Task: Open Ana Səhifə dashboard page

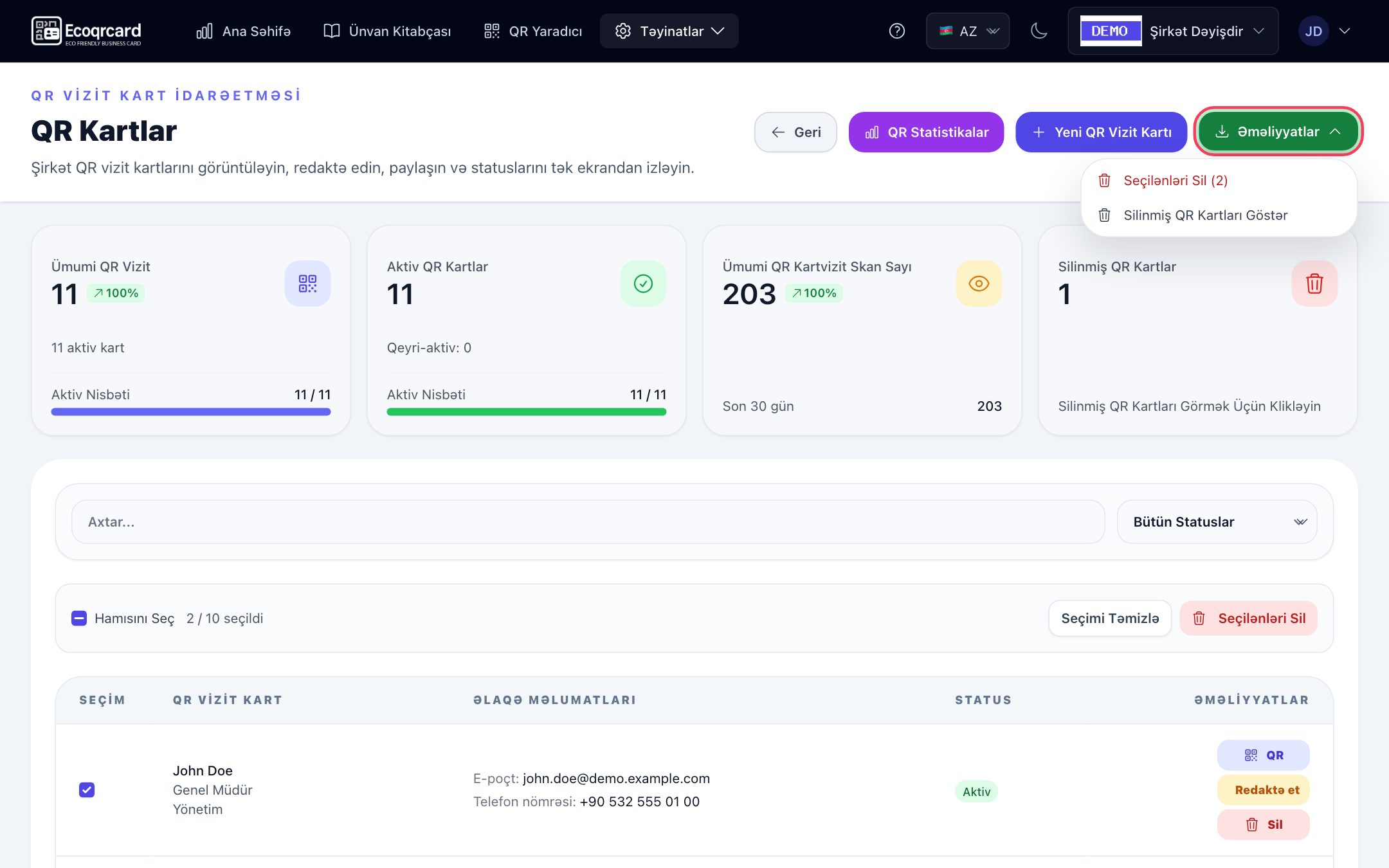Action: click(244, 31)
